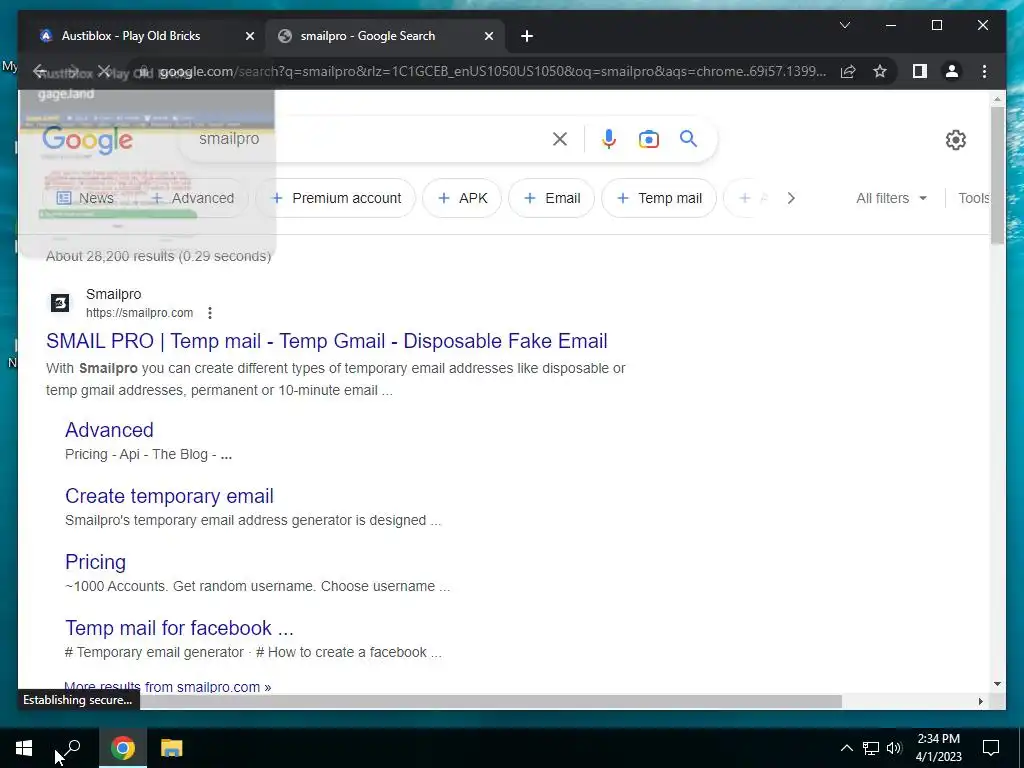Image resolution: width=1024 pixels, height=768 pixels.
Task: Open the tab search dropdown arrow
Action: click(x=844, y=25)
